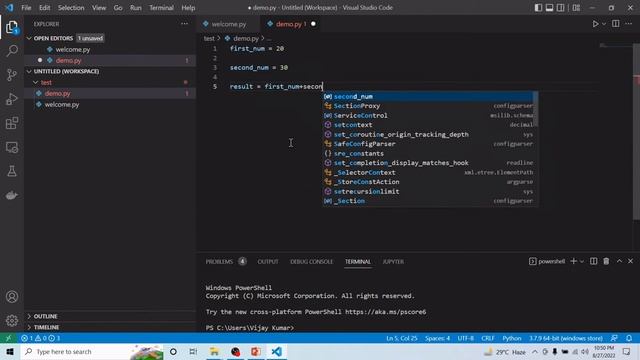This screenshot has height=360, width=640.
Task: Open the Search view icon
Action: point(12,51)
